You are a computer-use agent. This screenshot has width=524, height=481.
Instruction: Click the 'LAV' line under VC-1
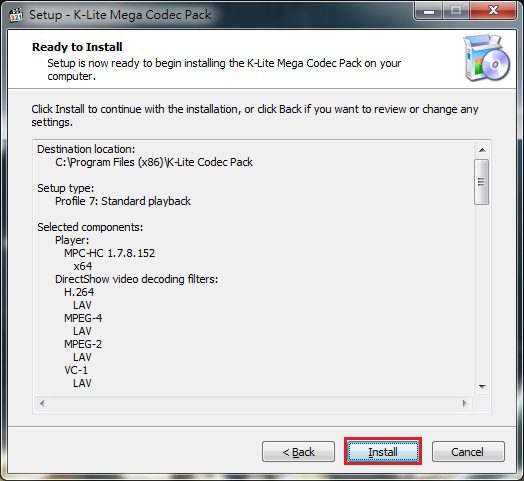pyautogui.click(x=82, y=383)
